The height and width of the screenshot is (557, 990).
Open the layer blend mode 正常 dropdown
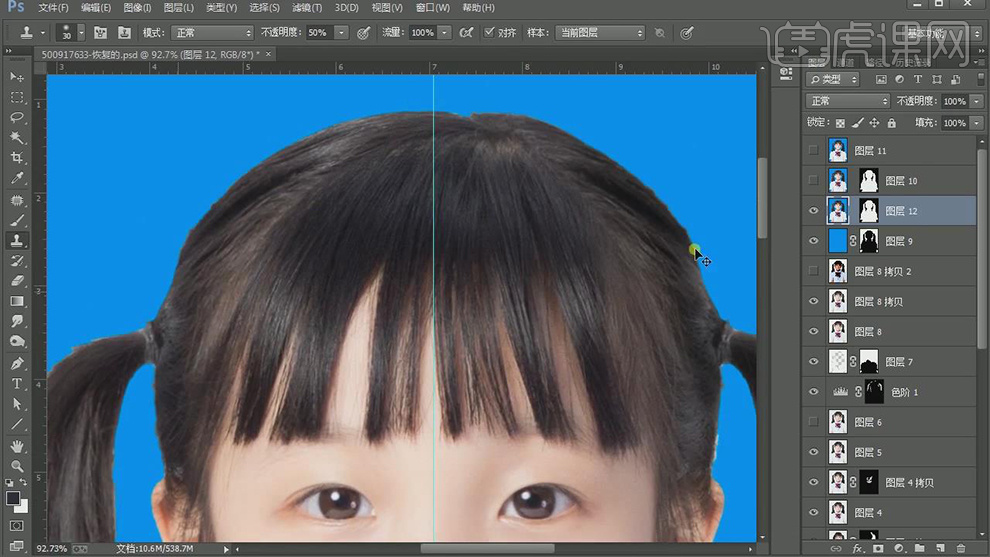(848, 101)
